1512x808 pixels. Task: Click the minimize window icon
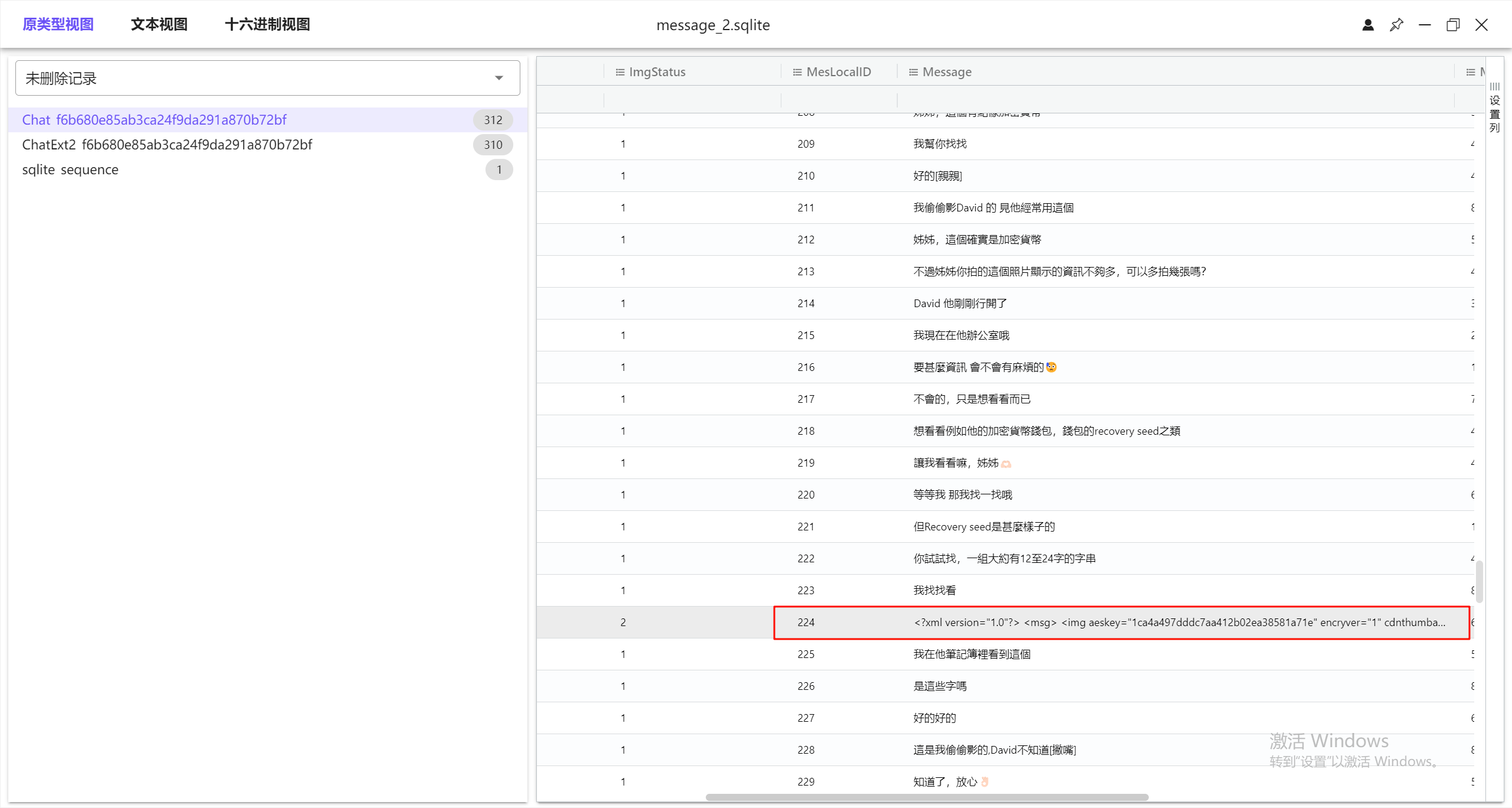1425,25
